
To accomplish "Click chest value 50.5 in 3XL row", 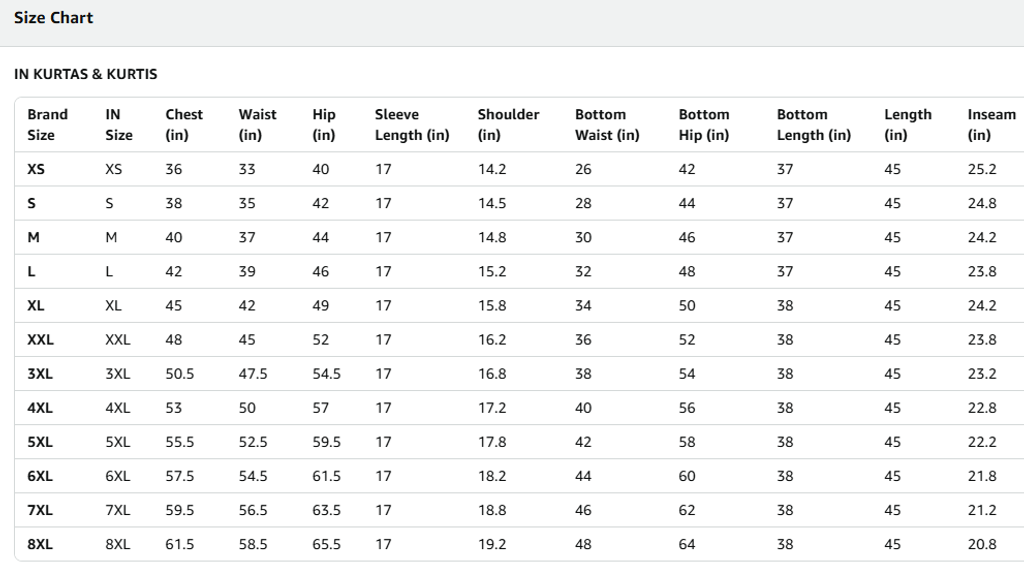I will pos(180,373).
